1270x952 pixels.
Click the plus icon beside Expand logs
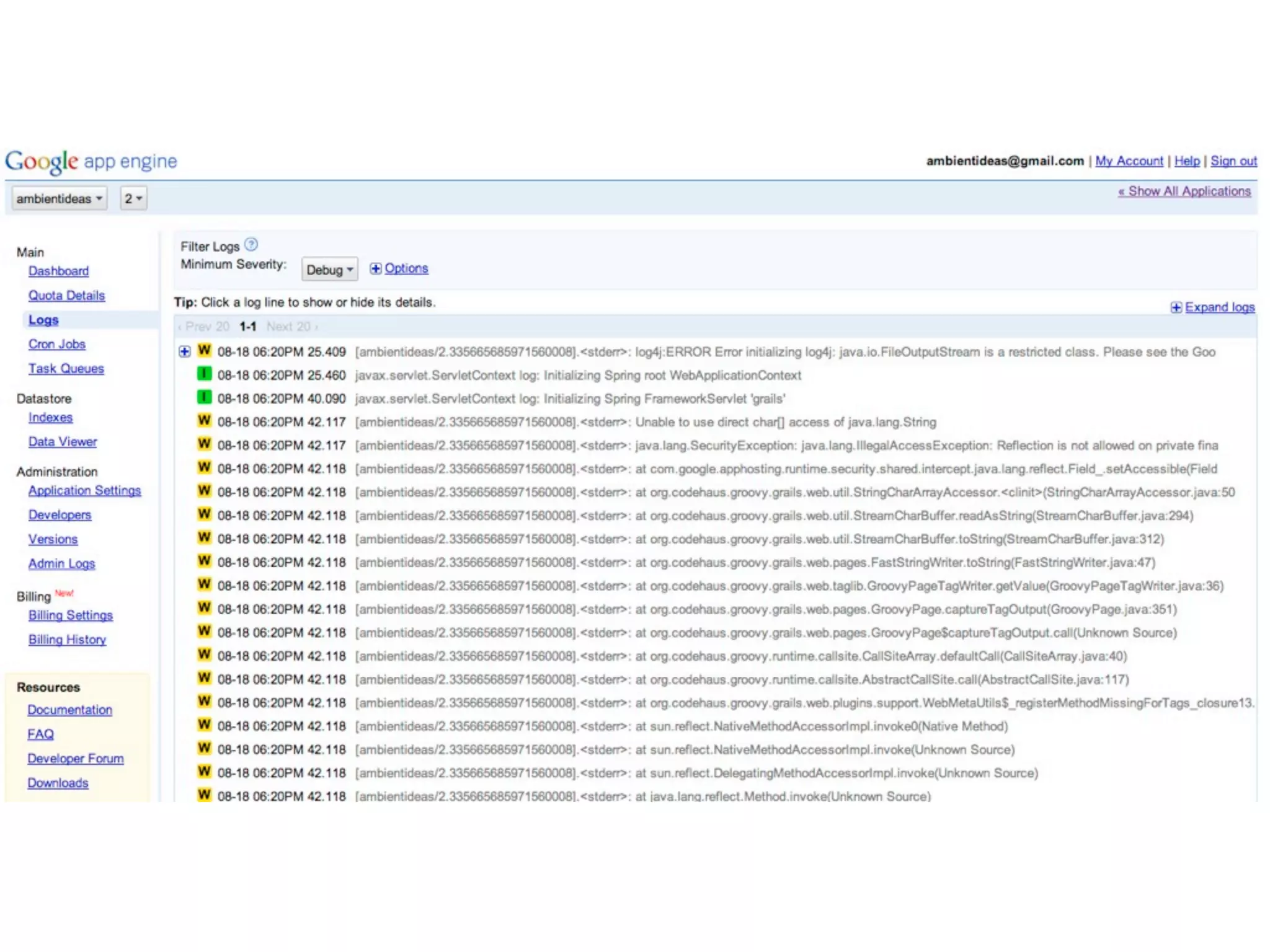[x=1176, y=307]
